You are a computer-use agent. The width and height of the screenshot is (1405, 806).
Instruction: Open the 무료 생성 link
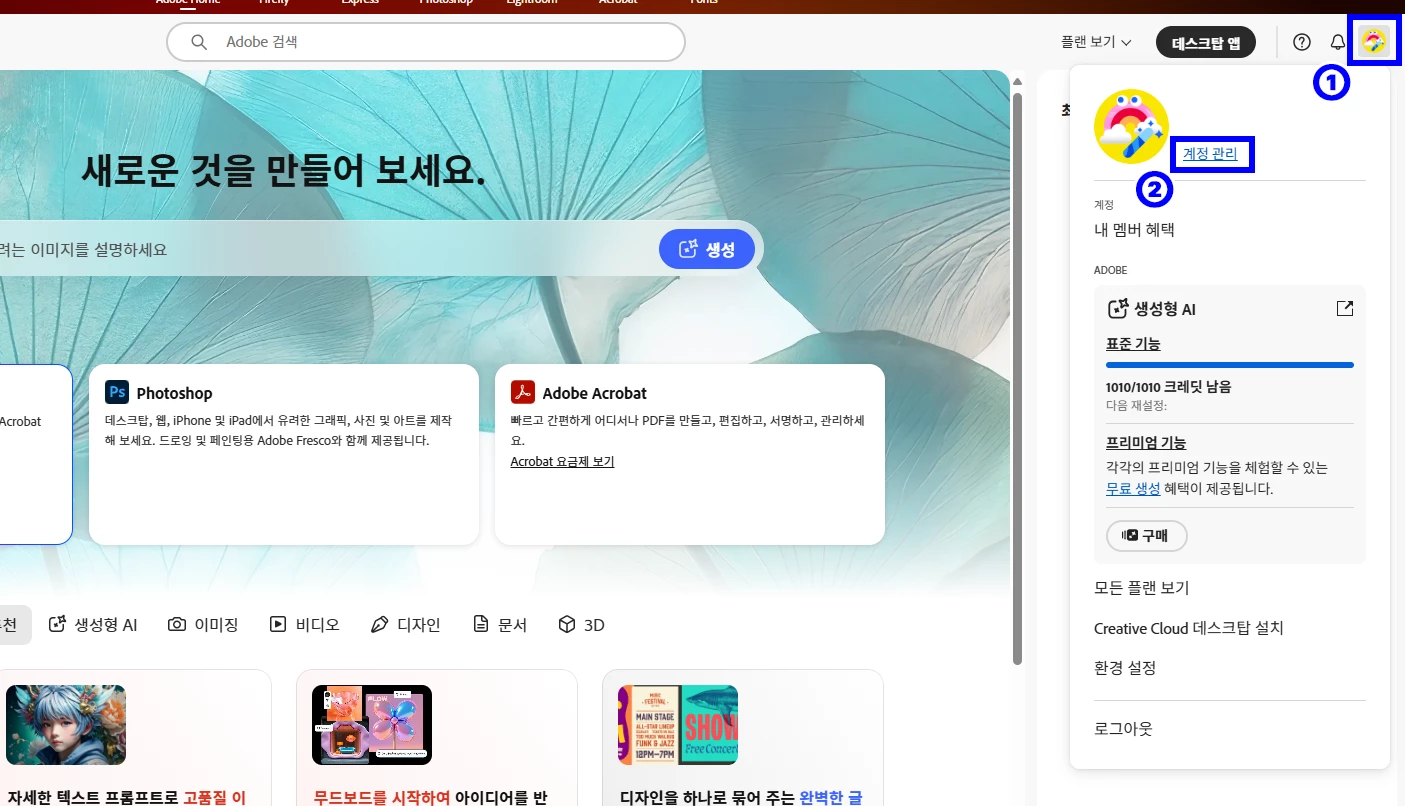(1133, 488)
